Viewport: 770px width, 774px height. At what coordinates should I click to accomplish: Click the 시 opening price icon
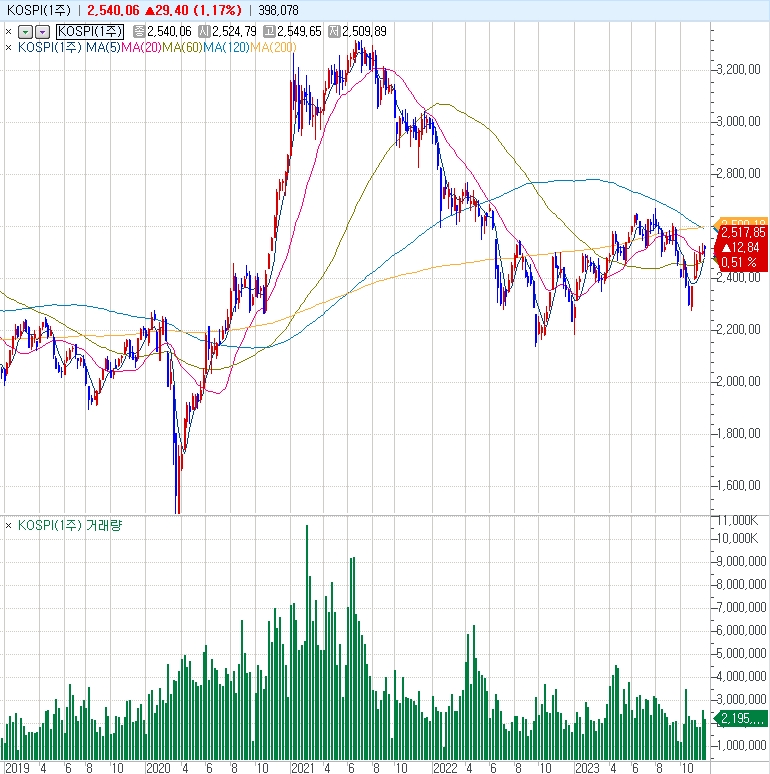click(204, 32)
